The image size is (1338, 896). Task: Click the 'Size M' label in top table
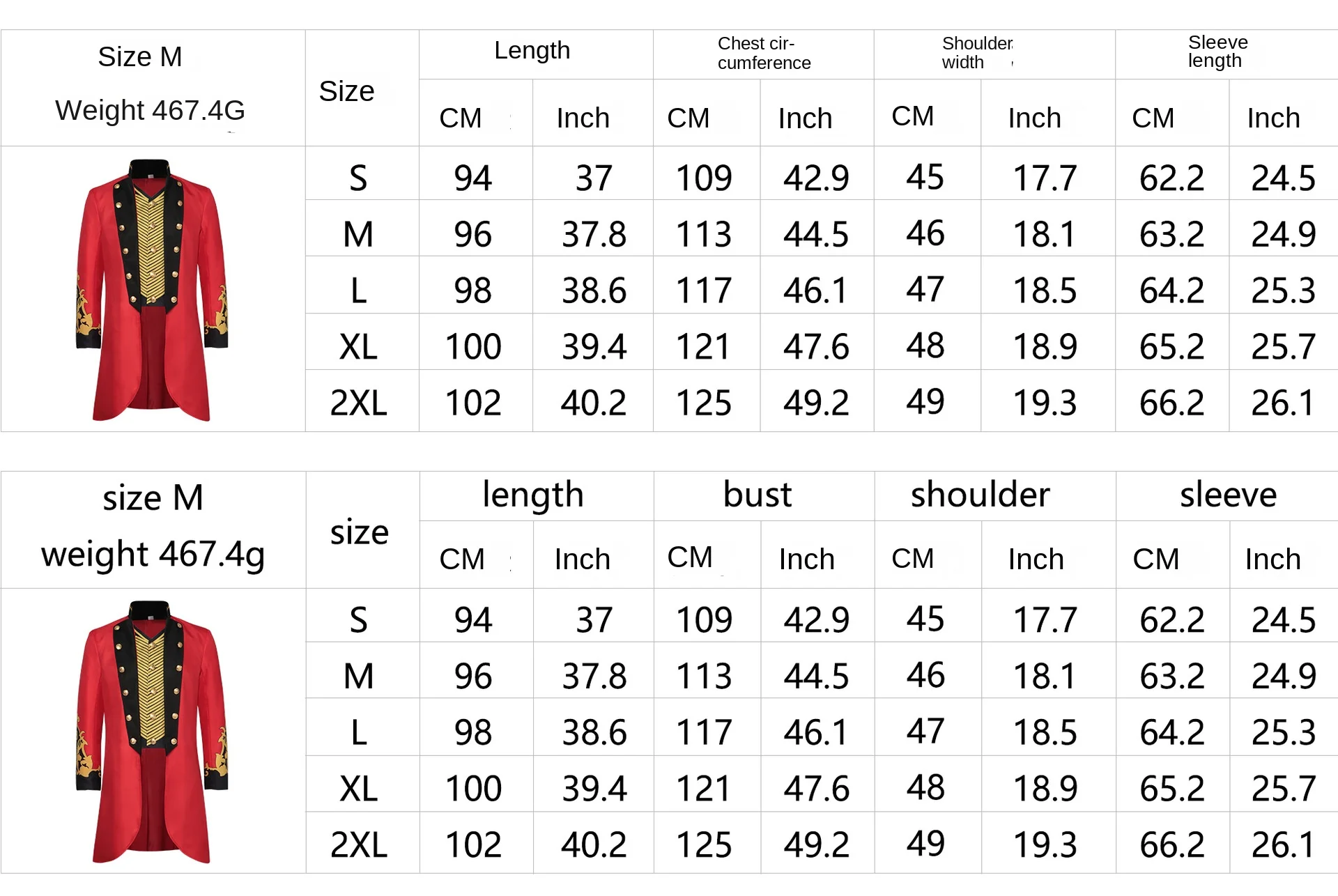coord(139,56)
